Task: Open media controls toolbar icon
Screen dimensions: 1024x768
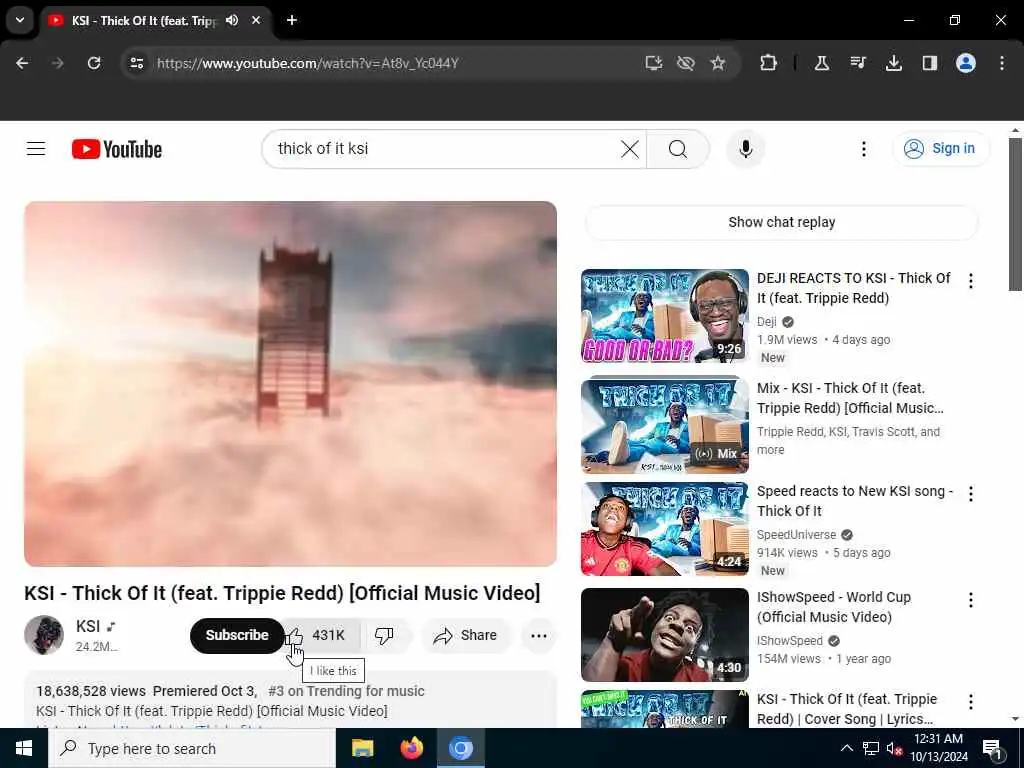Action: [857, 63]
